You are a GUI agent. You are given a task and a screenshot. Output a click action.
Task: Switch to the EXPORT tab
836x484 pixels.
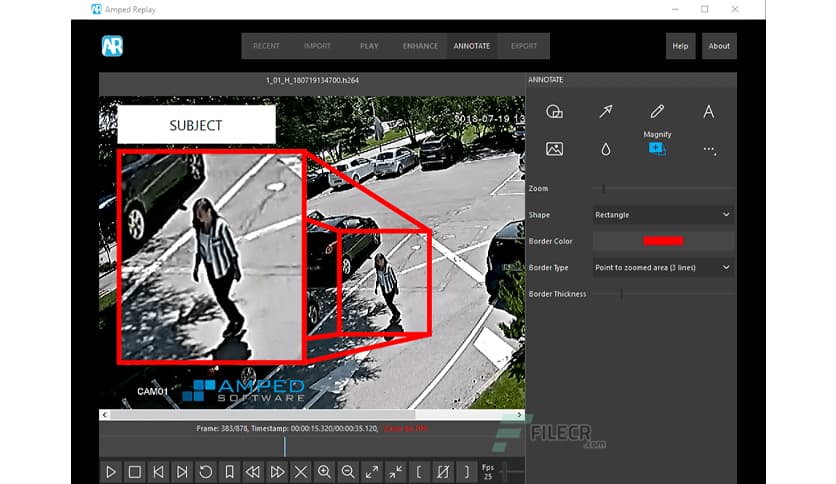(524, 46)
